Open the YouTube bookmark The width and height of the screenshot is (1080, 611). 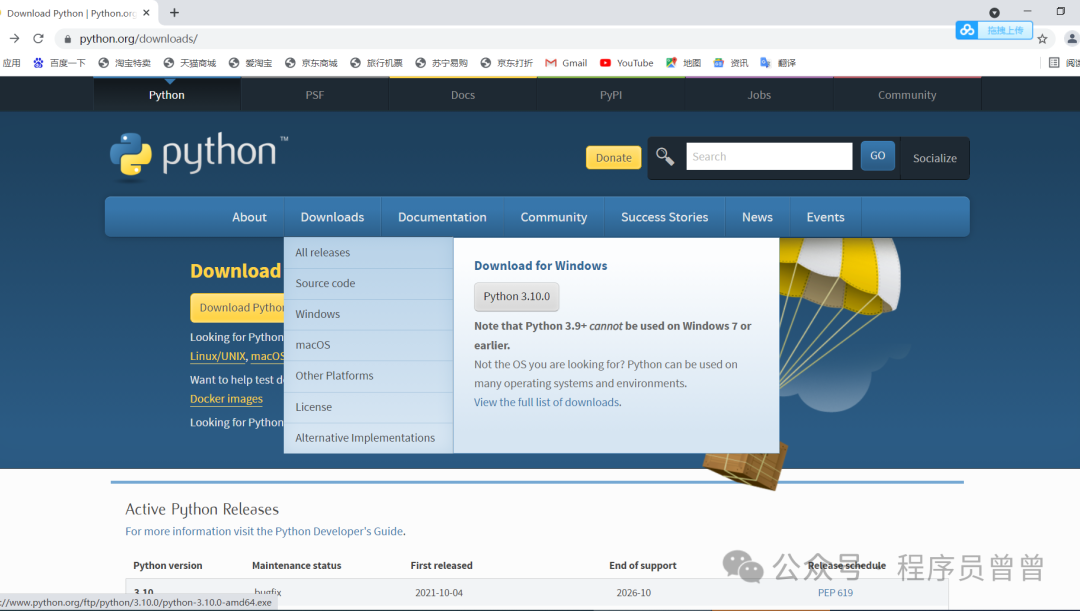coord(626,63)
